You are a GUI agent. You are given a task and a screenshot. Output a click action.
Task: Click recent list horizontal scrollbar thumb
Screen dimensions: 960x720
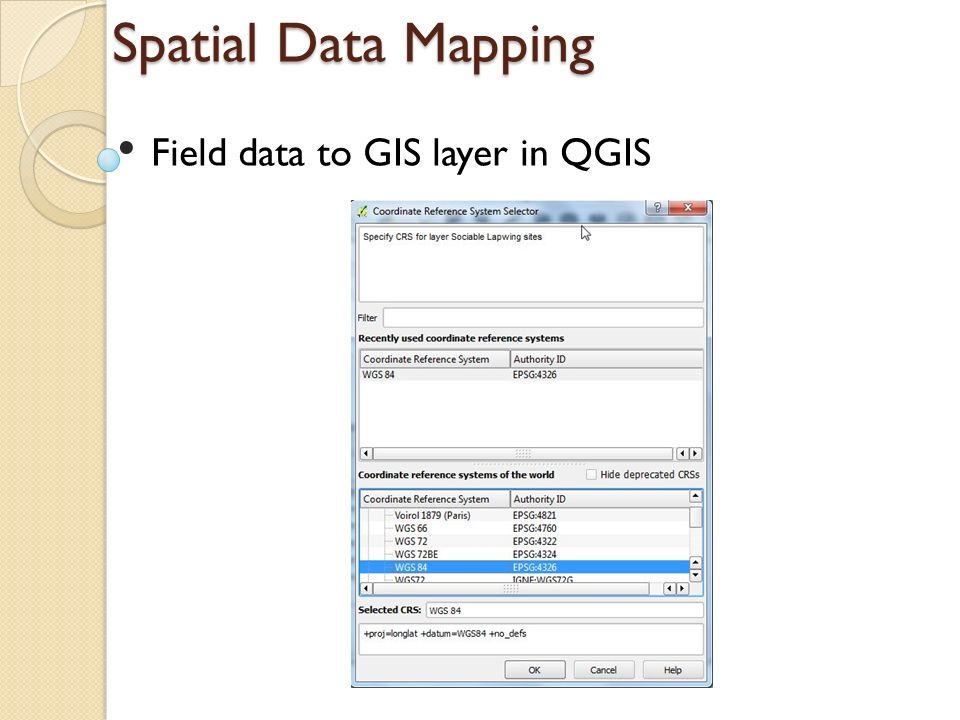point(523,454)
